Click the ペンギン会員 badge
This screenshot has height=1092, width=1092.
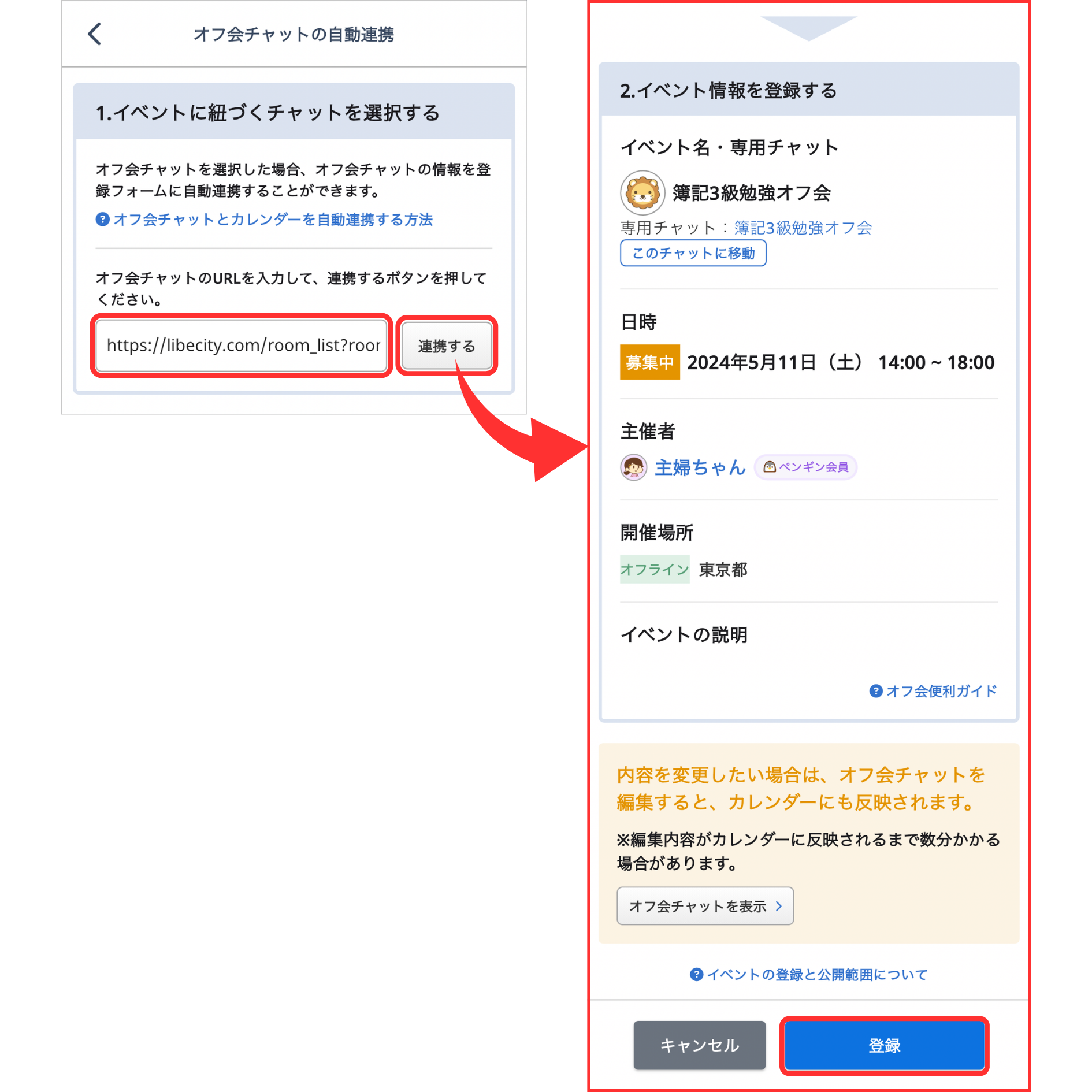805,467
